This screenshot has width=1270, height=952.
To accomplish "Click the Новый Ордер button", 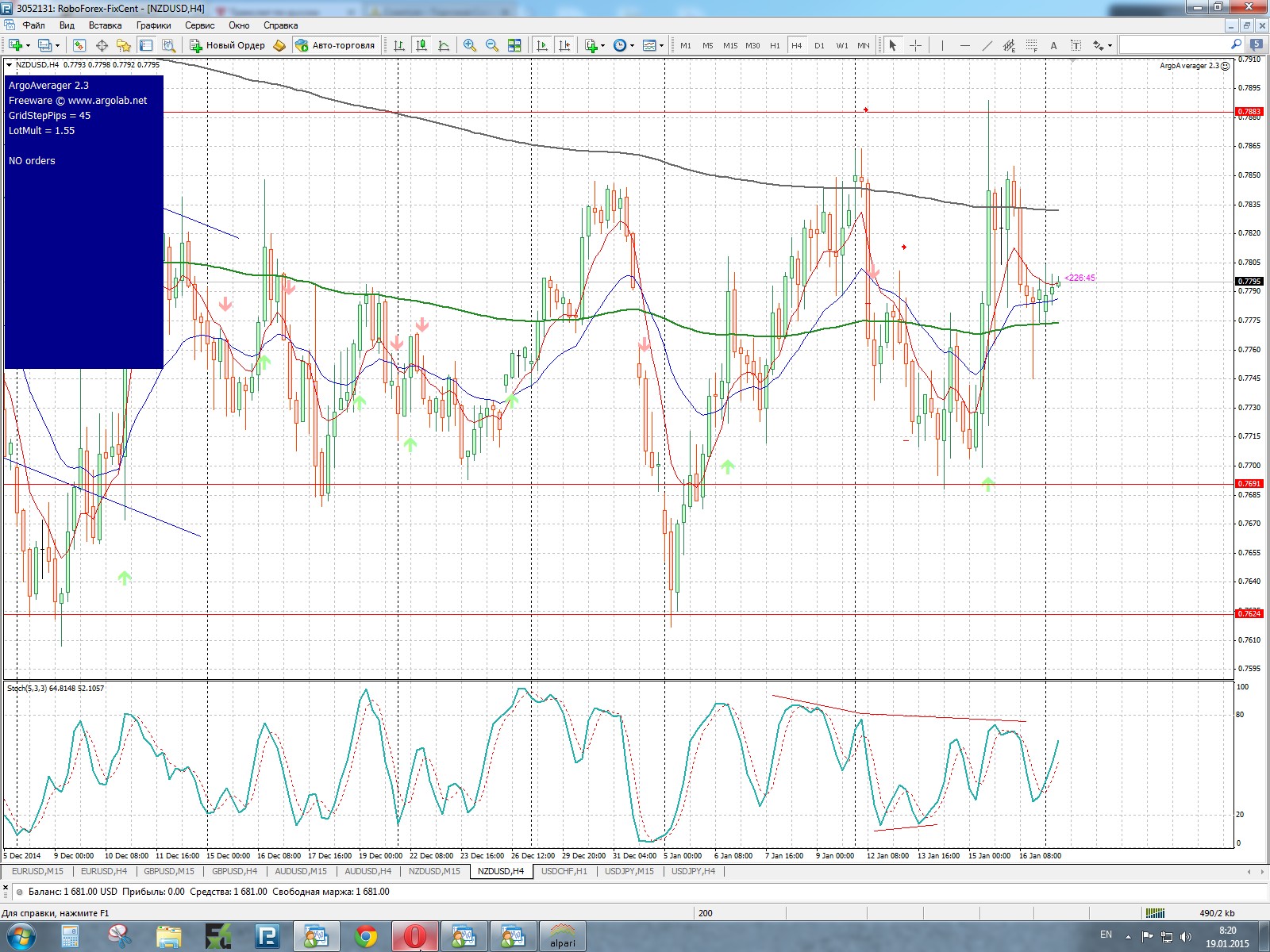I will point(228,45).
